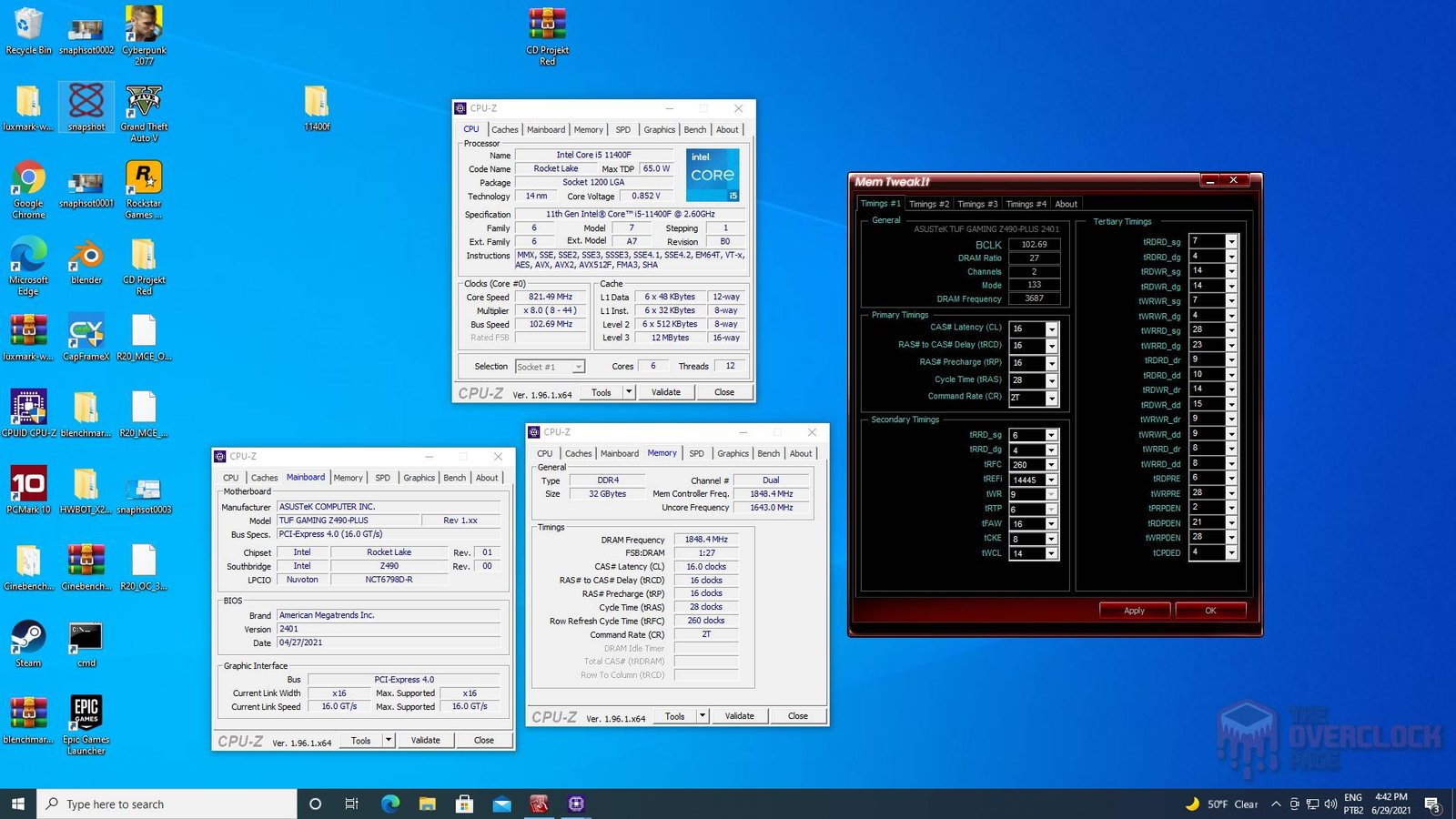
Task: Click Validate in the CPU-Z Mainboard window
Action: [425, 740]
